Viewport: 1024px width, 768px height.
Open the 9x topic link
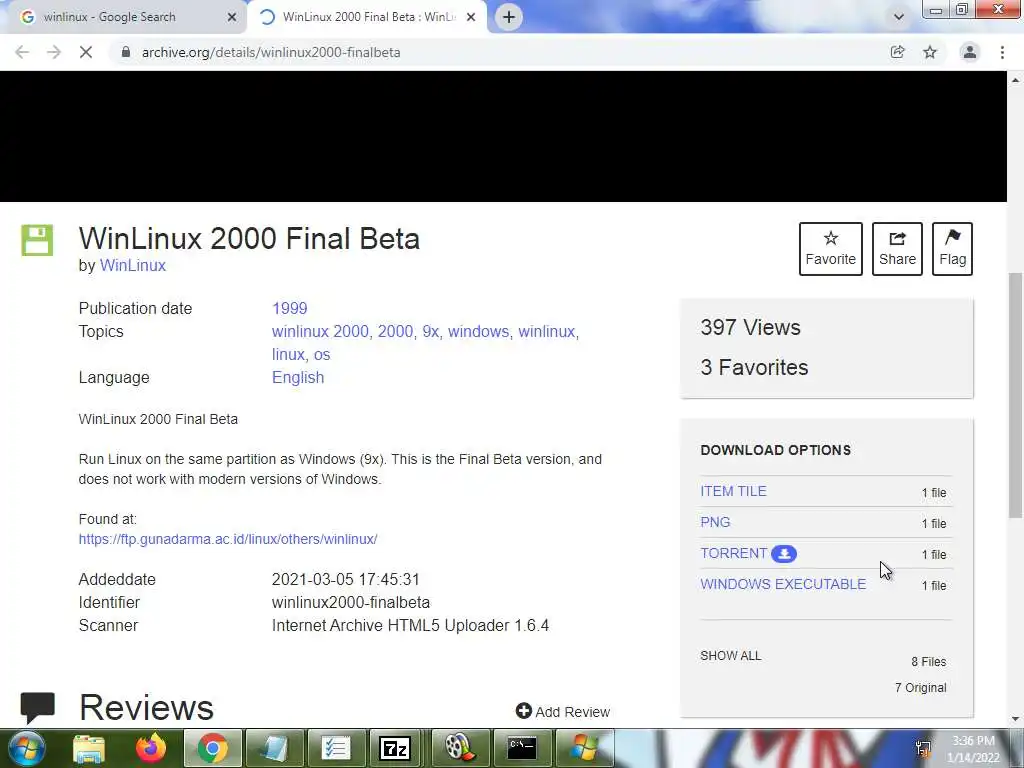(430, 332)
